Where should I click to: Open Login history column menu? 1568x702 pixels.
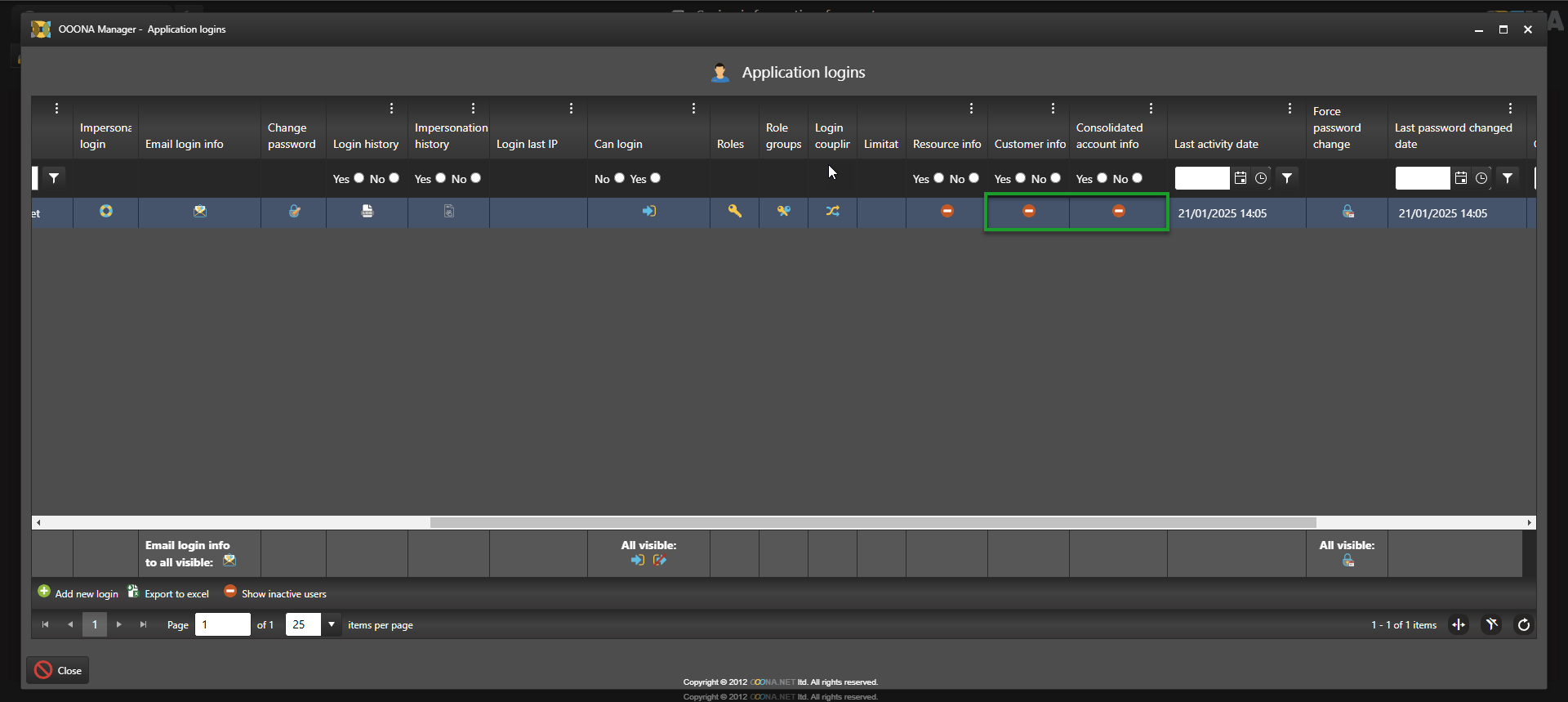tap(392, 109)
